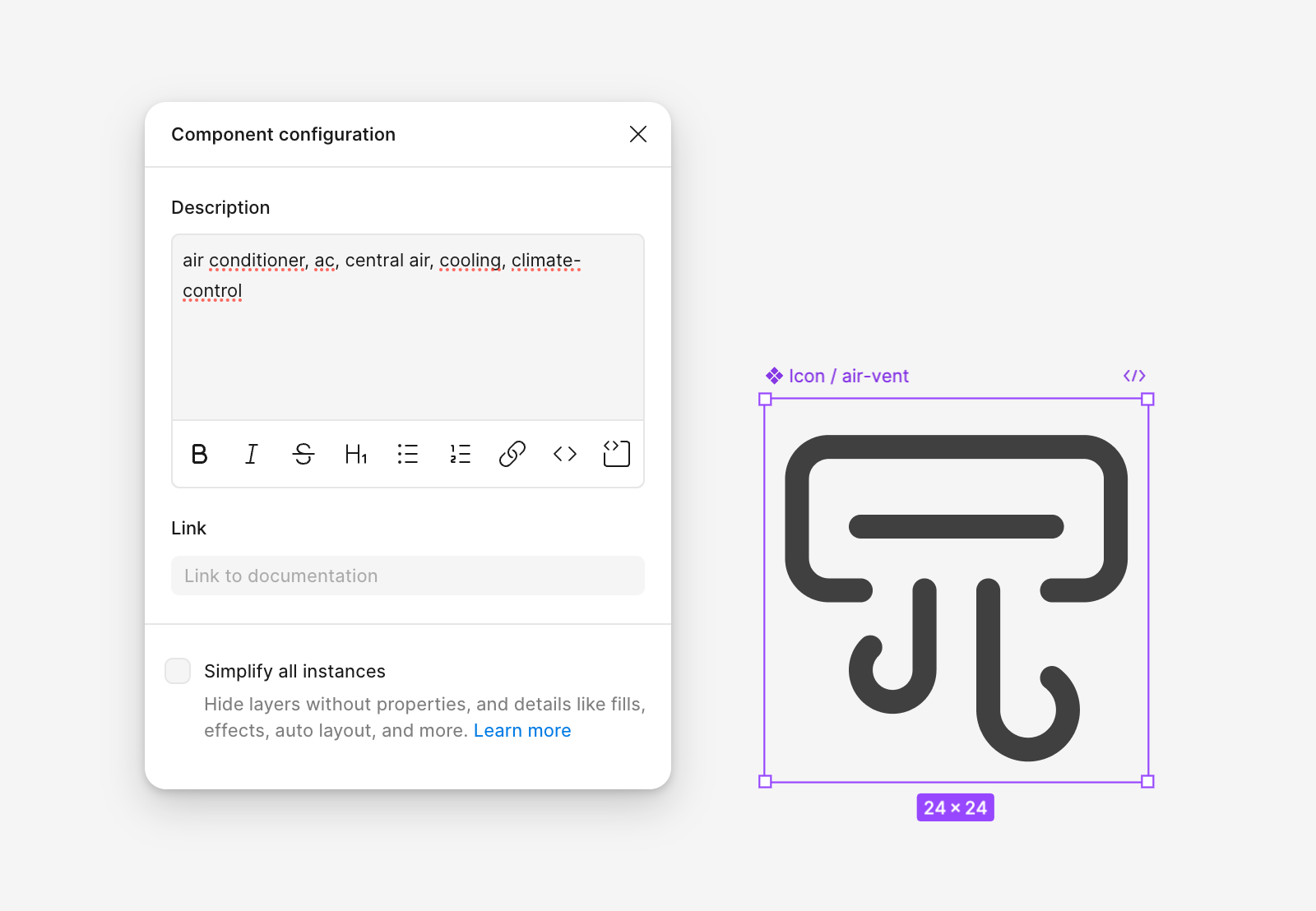The height and width of the screenshot is (911, 1316).
Task: Select the Icon / air-vent component name
Action: point(849,376)
